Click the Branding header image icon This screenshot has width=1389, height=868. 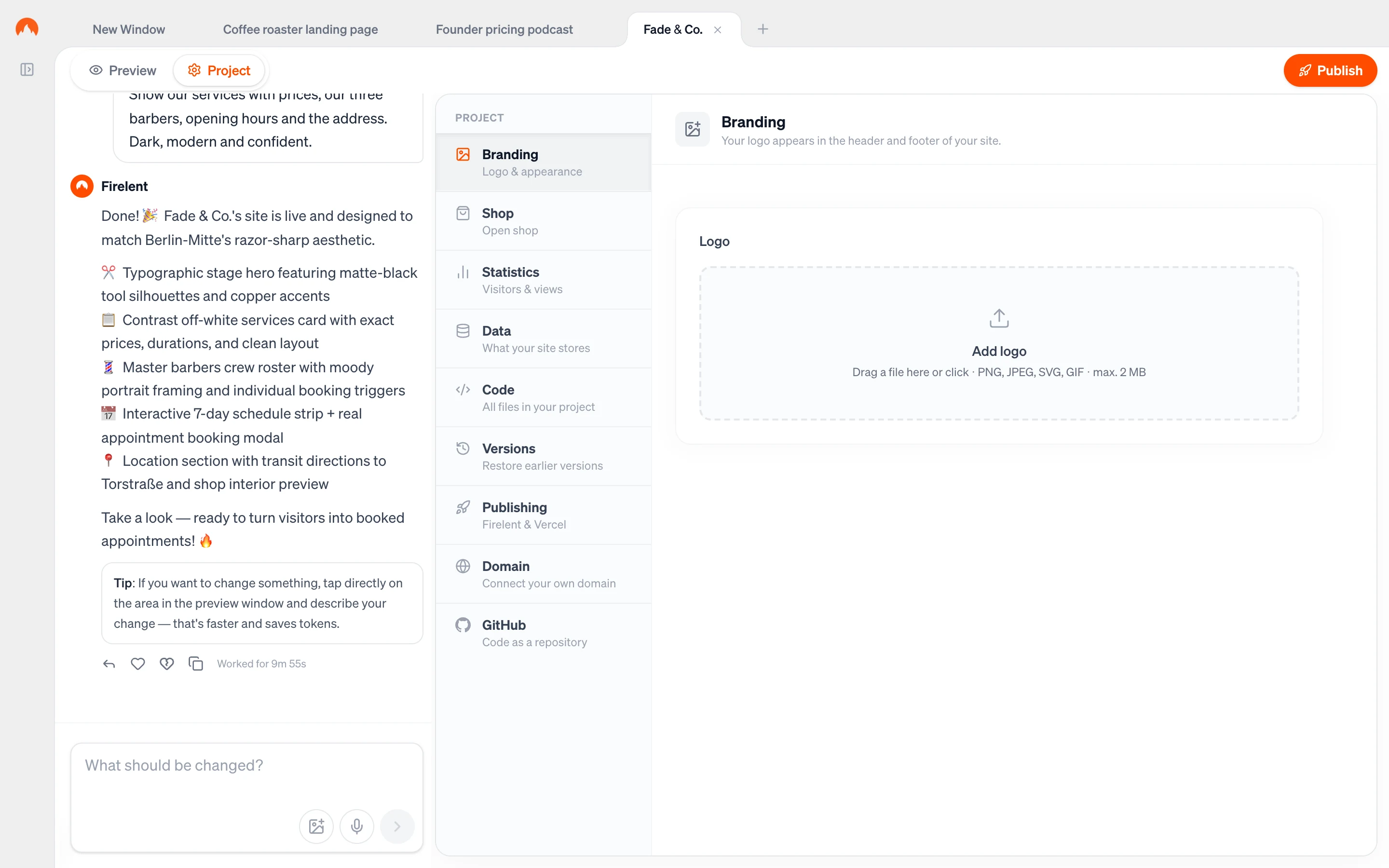point(693,129)
